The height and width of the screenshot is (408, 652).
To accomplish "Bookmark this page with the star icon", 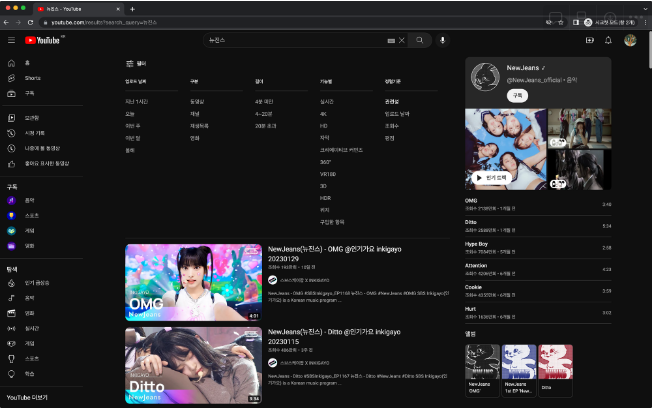I will click(561, 22).
